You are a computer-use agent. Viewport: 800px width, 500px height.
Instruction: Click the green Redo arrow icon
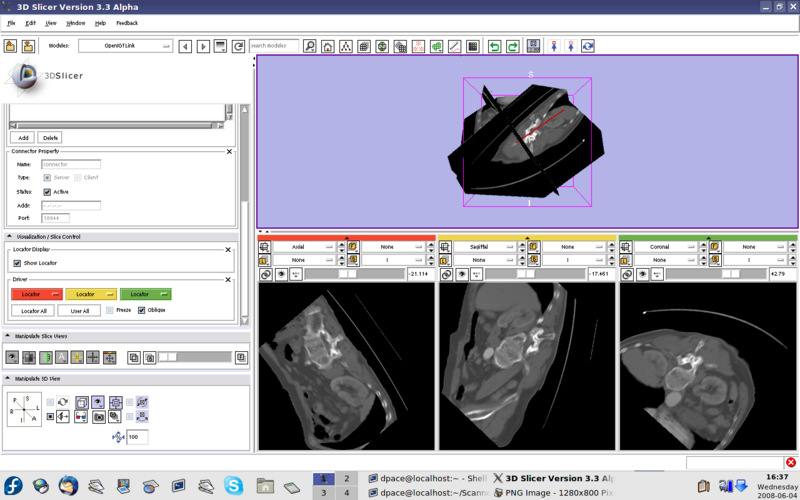pos(512,46)
